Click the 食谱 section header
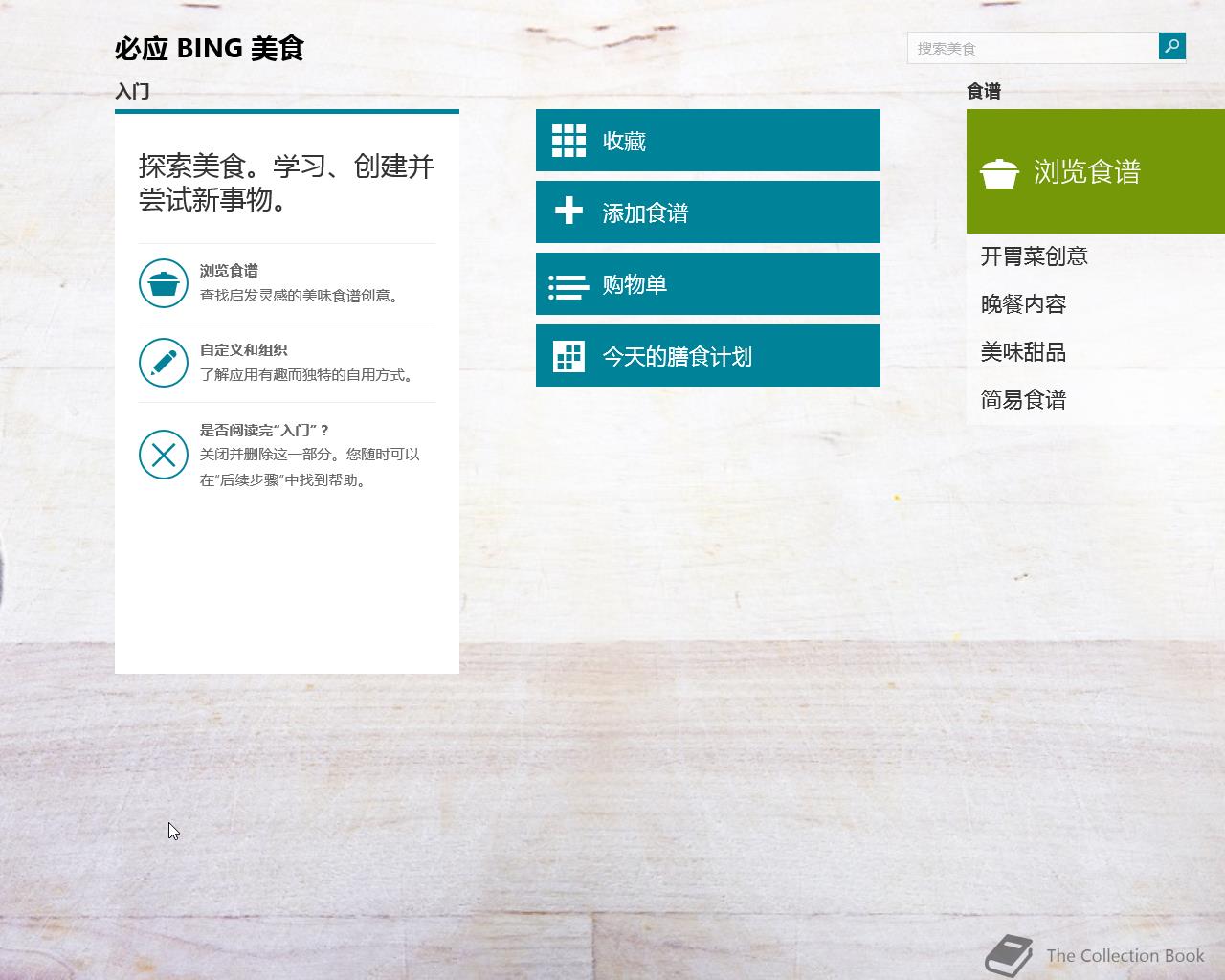Image resolution: width=1225 pixels, height=980 pixels. coord(984,91)
